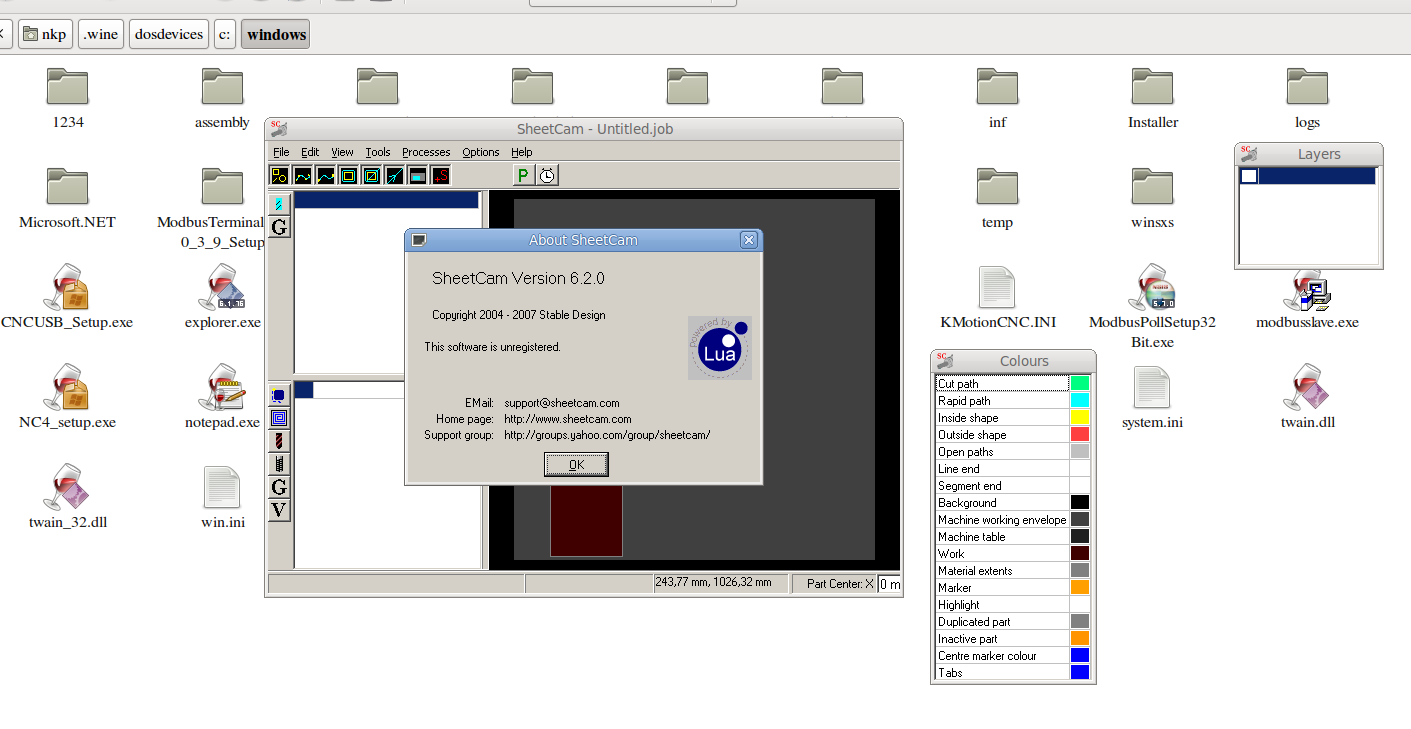
Task: Click the Marker orange colour swatch
Action: [1080, 587]
